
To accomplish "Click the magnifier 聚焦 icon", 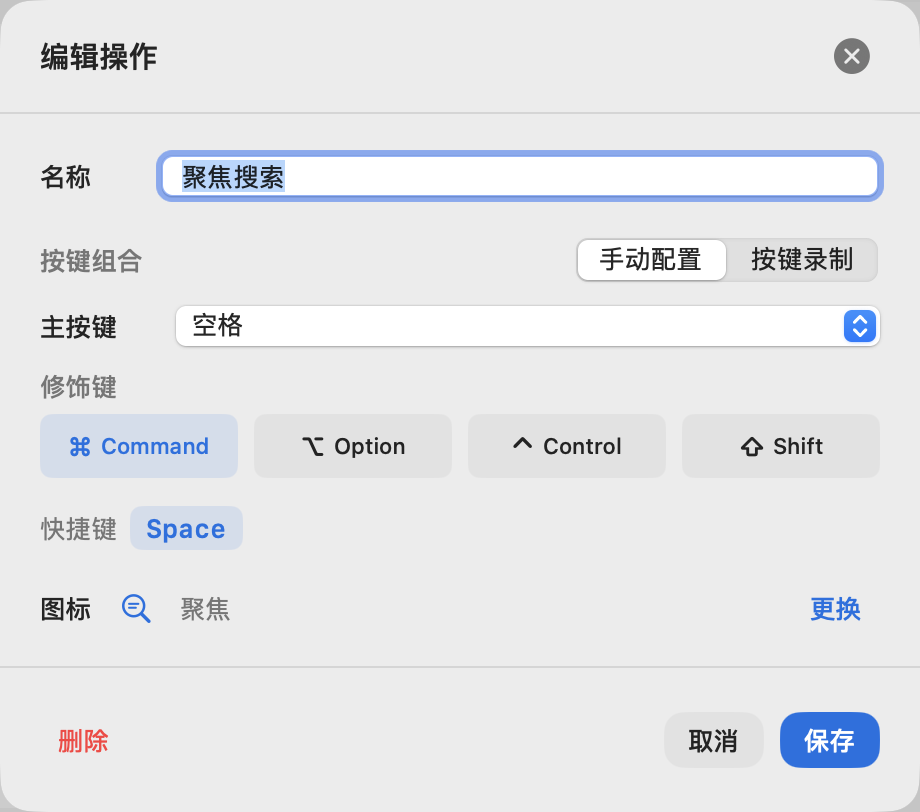I will [x=136, y=608].
